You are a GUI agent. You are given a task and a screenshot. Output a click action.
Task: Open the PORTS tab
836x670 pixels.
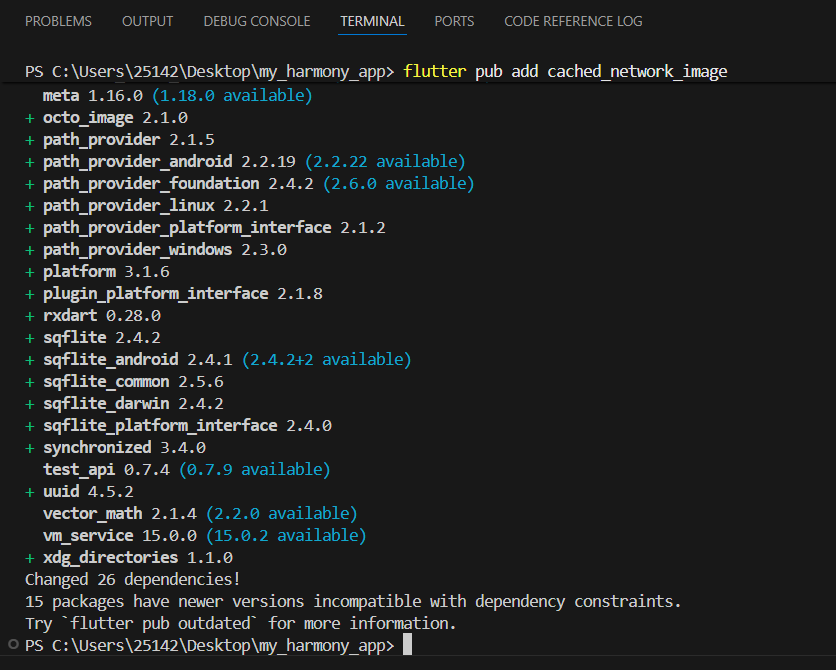coord(454,21)
